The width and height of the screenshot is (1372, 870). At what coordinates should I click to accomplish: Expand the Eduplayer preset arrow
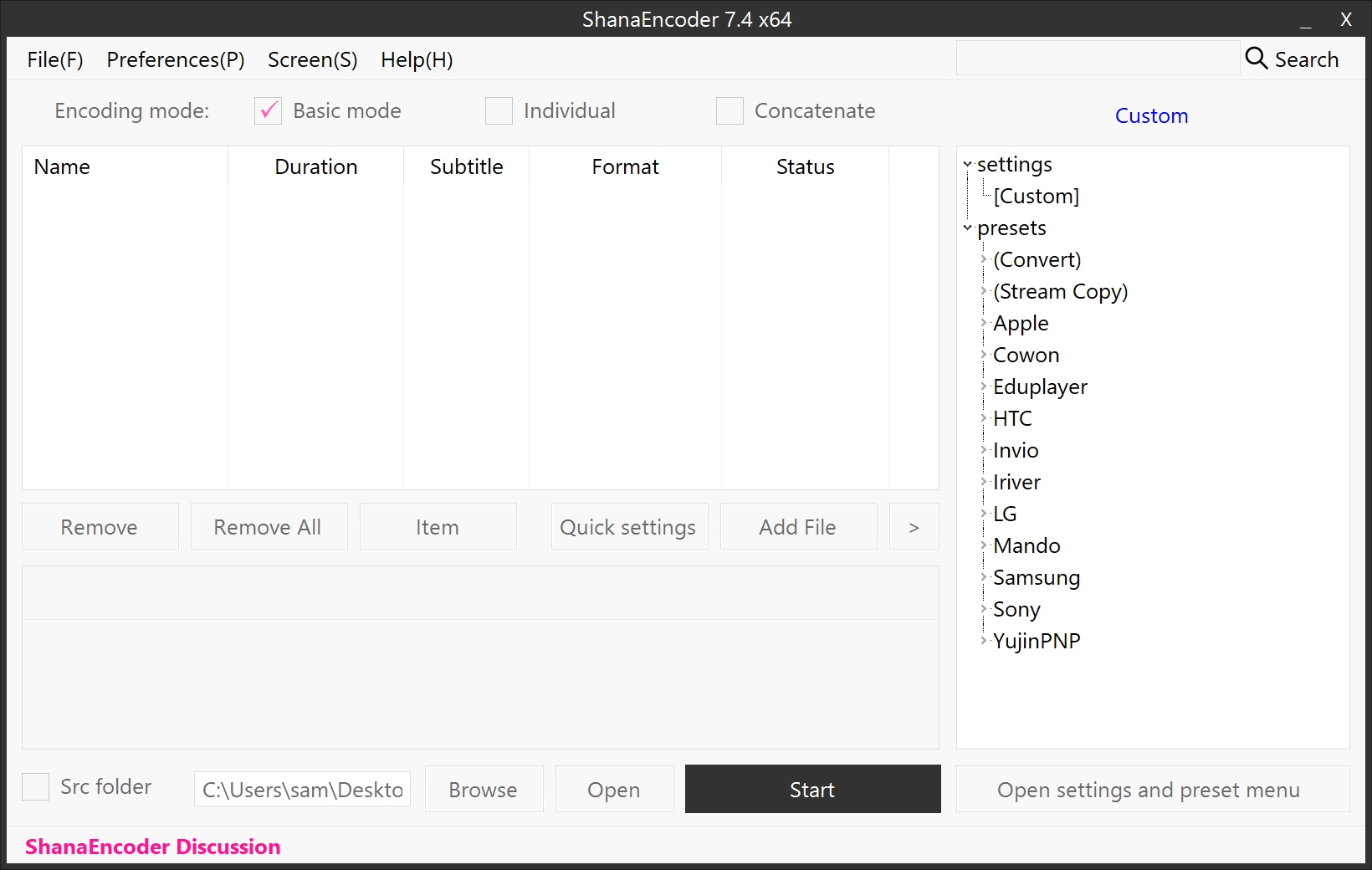pos(984,386)
